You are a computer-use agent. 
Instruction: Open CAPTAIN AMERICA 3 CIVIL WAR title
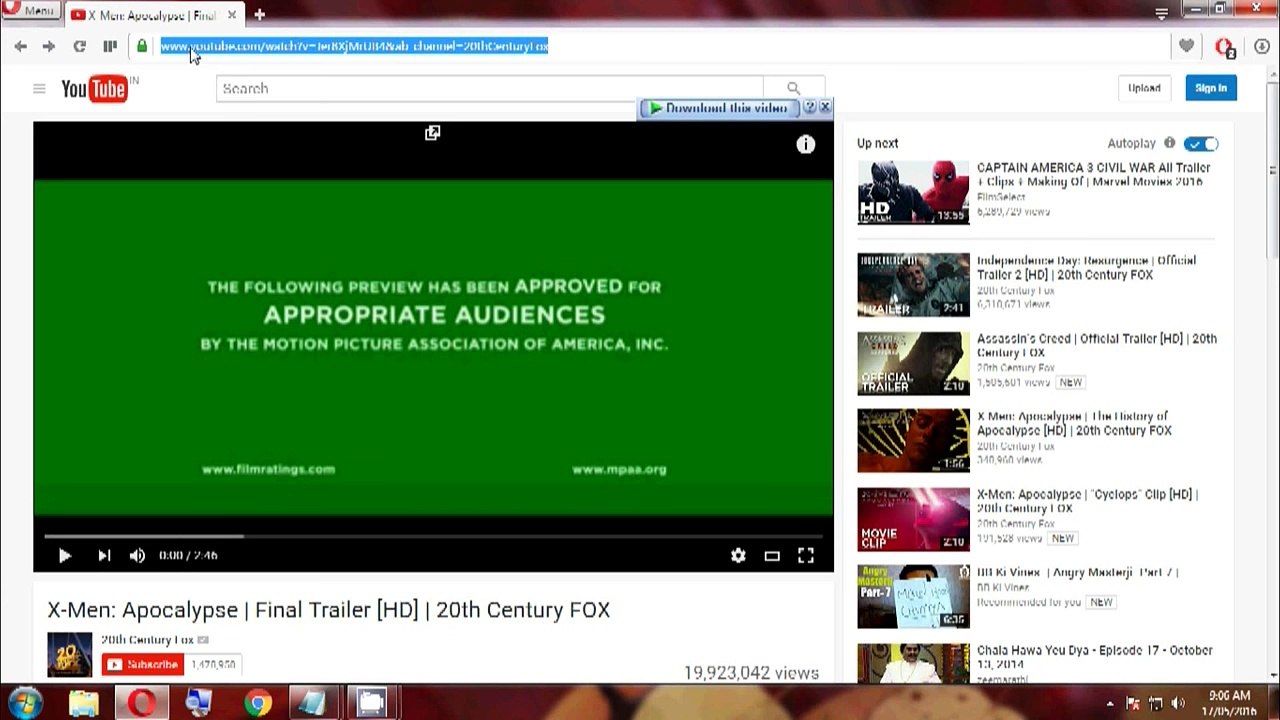click(1094, 175)
